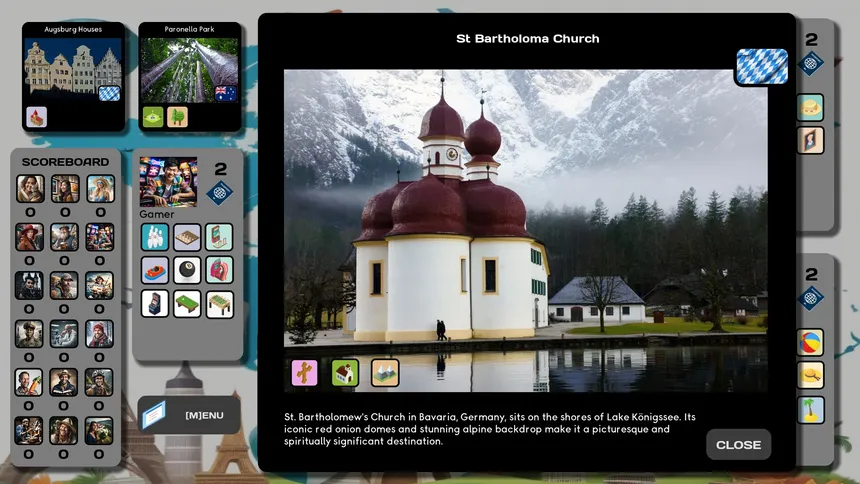Image resolution: width=860 pixels, height=484 pixels.
Task: Select scoreboard player with red hat and coat
Action: 29,237
